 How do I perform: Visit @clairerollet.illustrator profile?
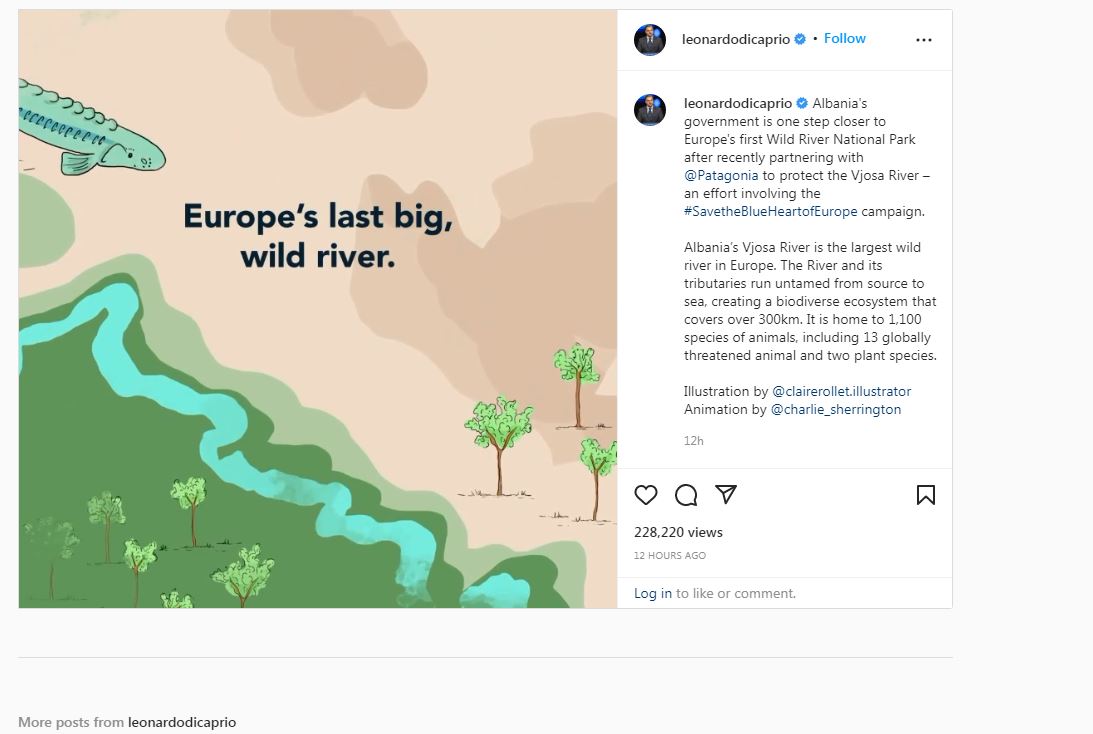pos(841,391)
